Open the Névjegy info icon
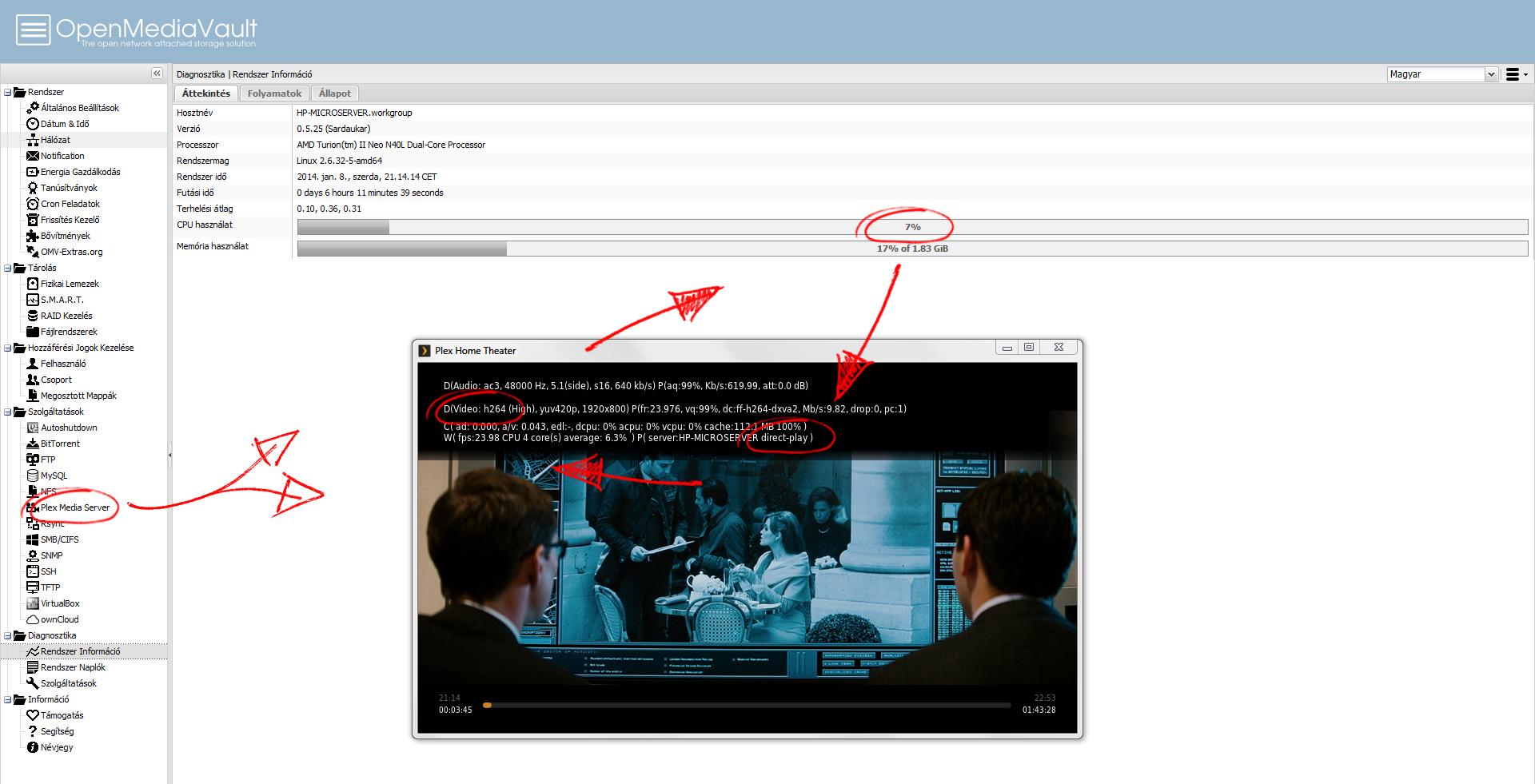1535x784 pixels. pyautogui.click(x=33, y=747)
